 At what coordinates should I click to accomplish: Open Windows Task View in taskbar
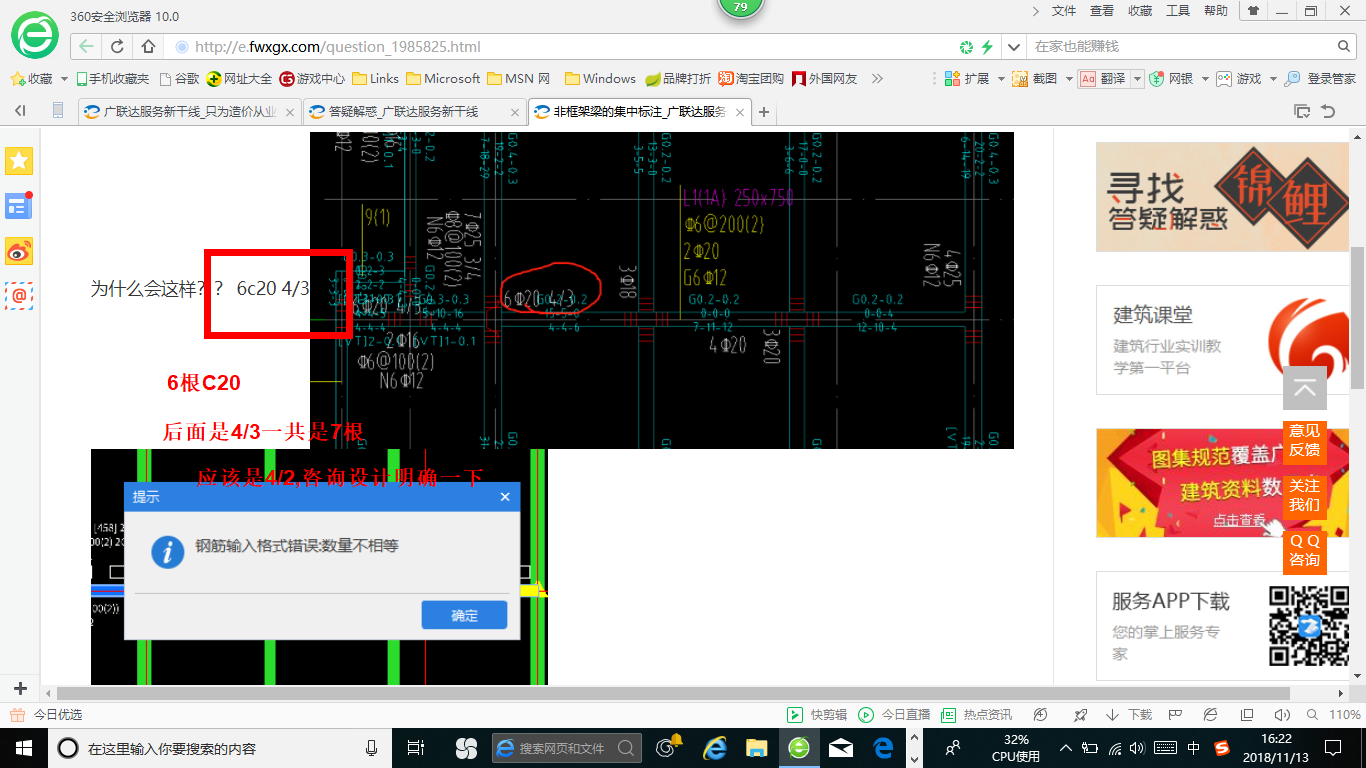point(416,747)
